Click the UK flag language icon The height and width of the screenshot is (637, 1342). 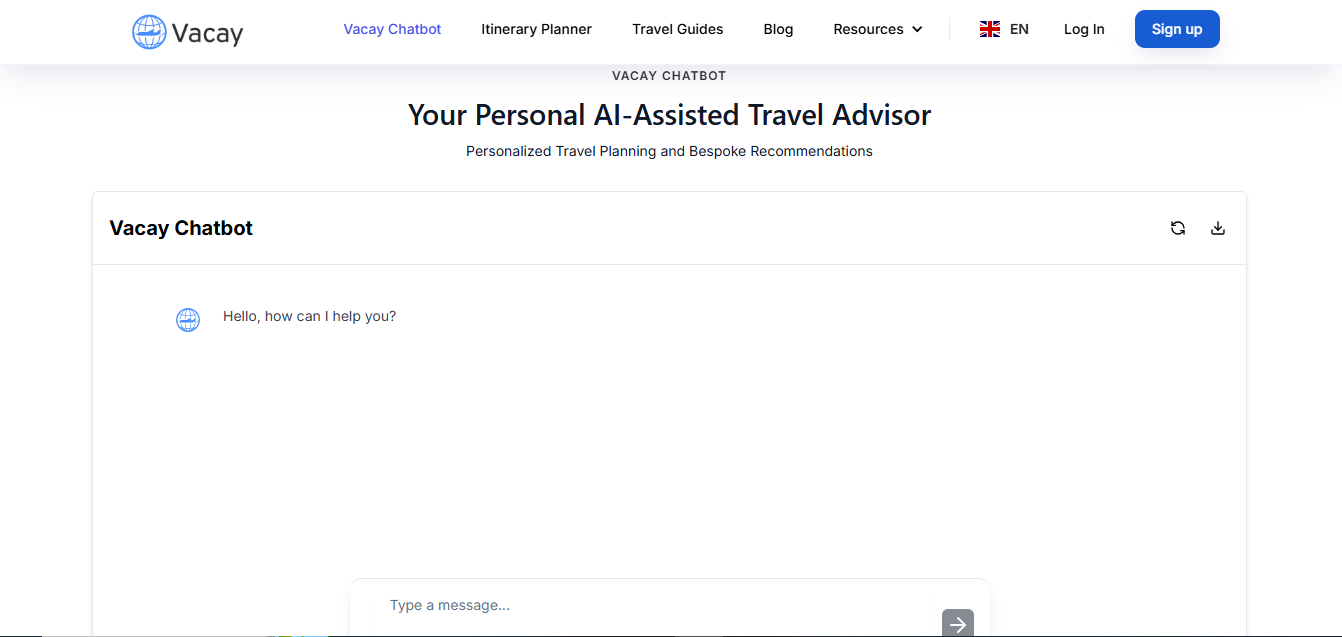(990, 29)
